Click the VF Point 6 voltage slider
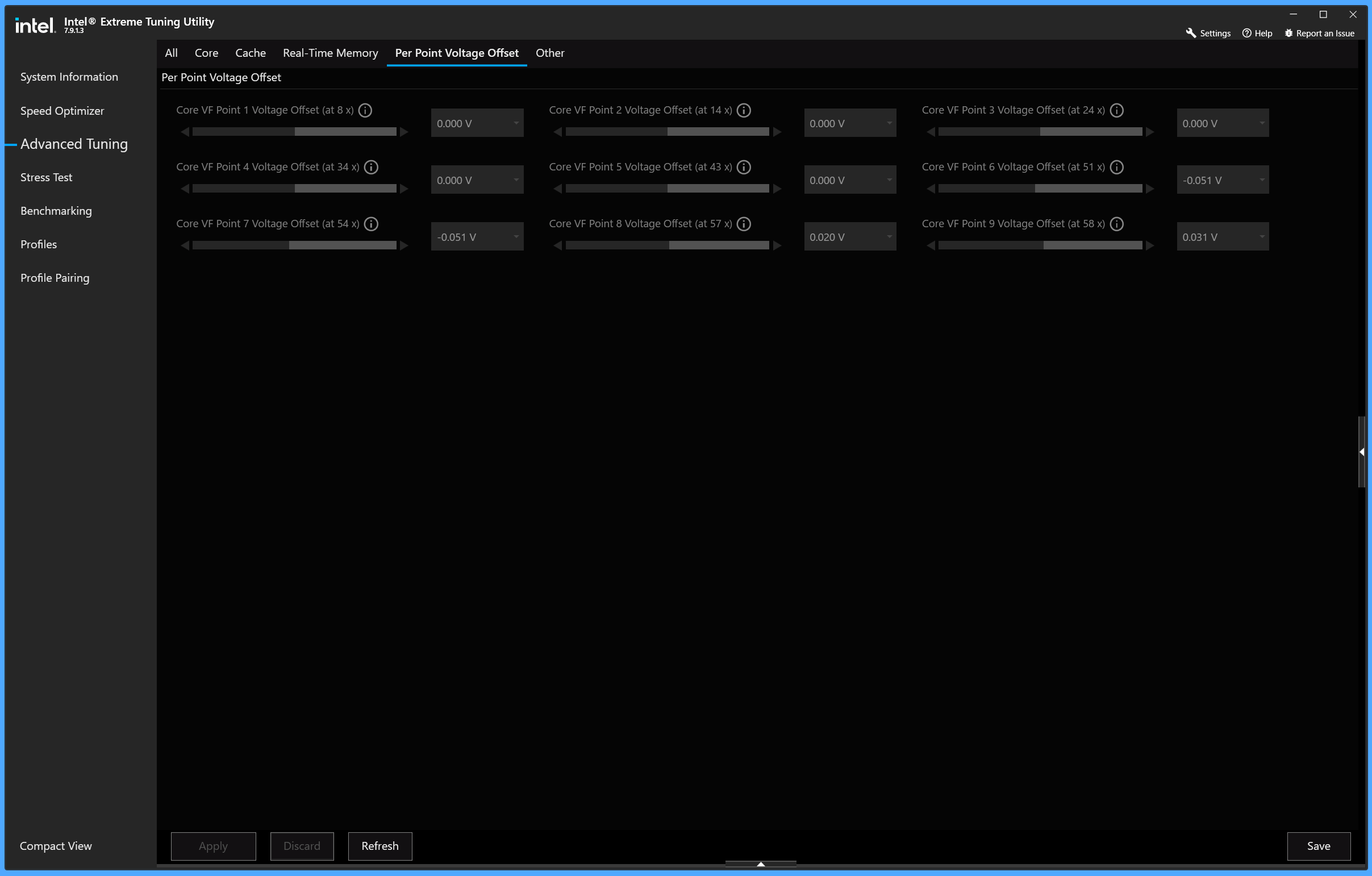 pos(1040,189)
